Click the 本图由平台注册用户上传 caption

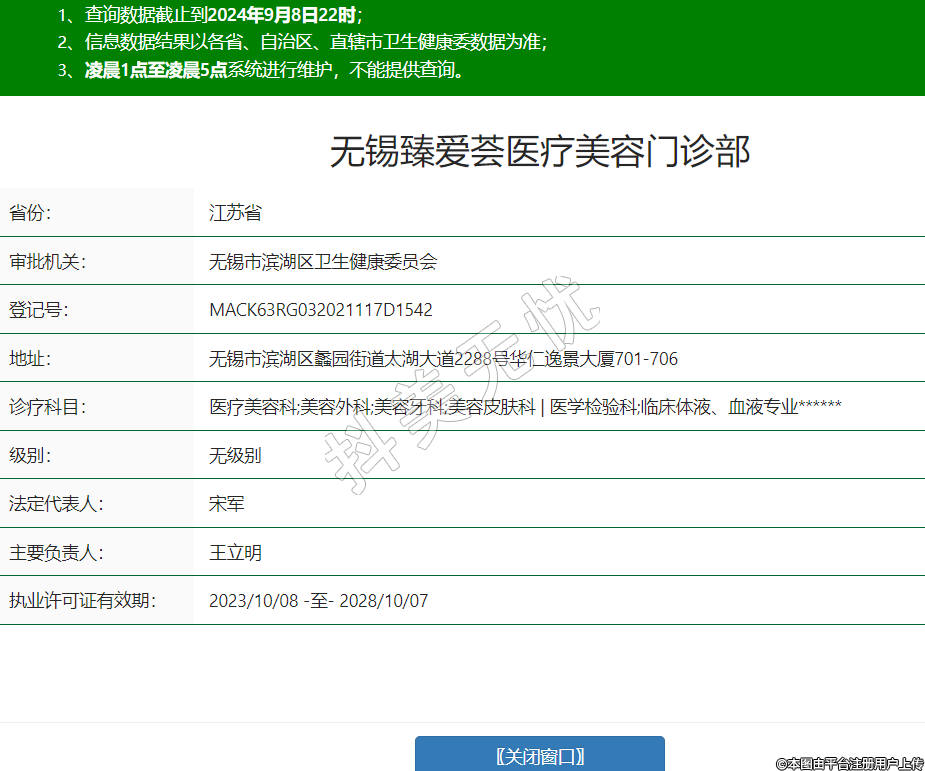pos(849,763)
